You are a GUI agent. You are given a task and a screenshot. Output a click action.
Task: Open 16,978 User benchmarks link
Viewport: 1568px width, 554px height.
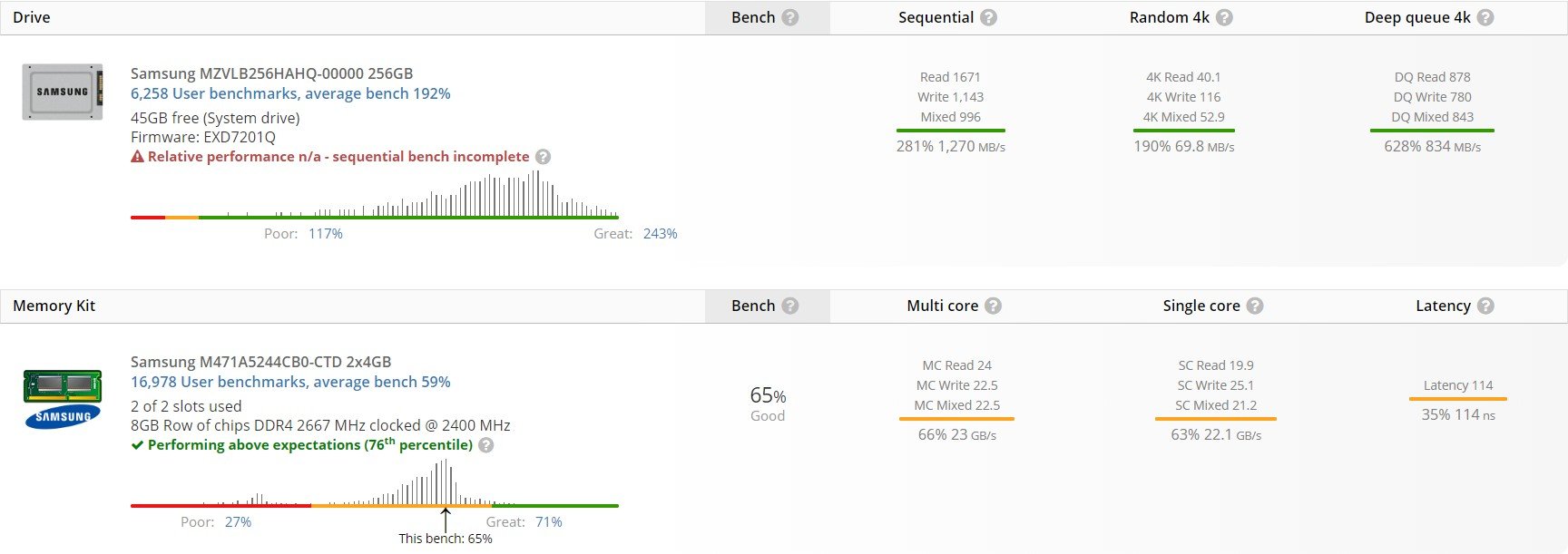[290, 382]
